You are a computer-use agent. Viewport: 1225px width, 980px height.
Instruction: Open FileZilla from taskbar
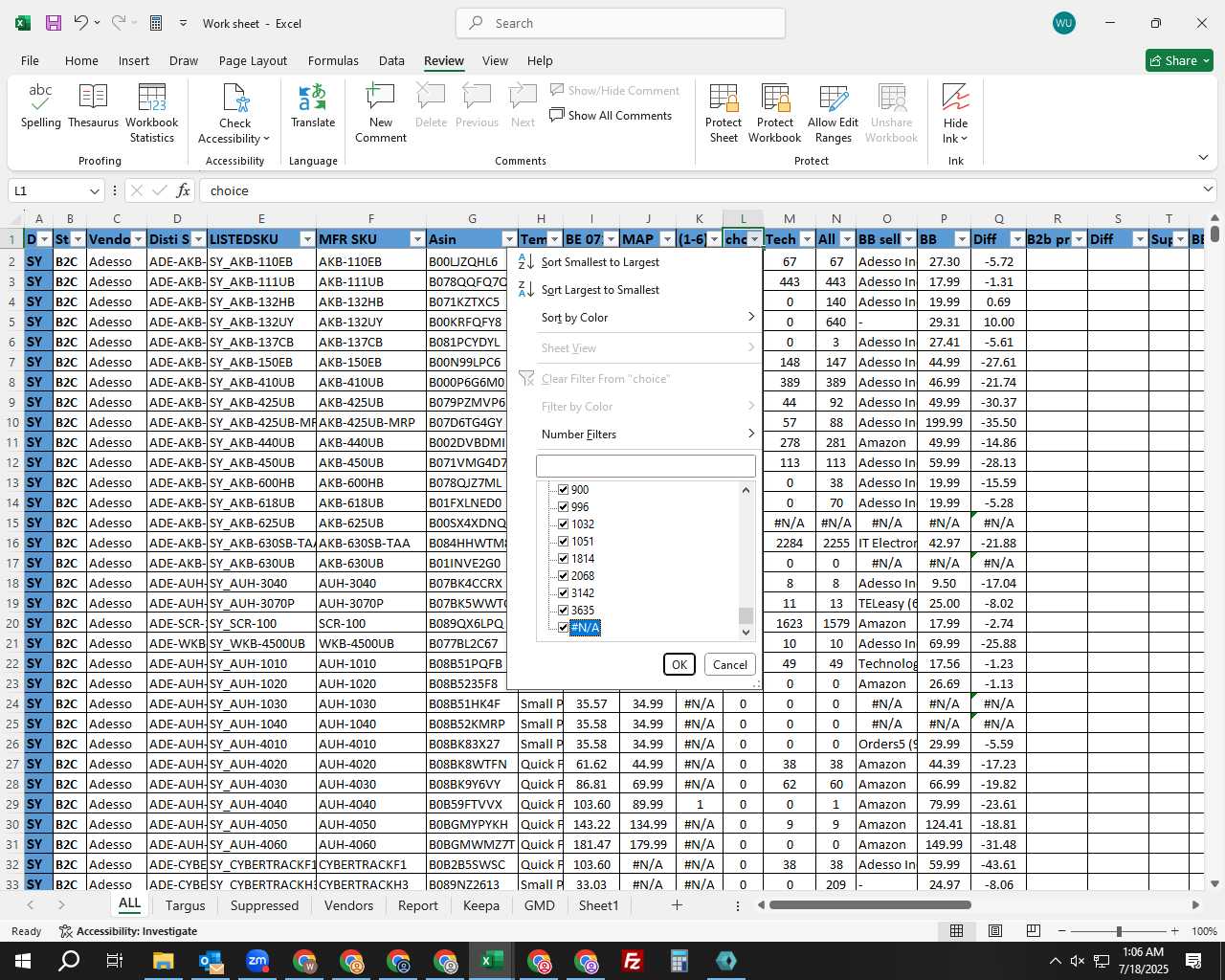(633, 961)
